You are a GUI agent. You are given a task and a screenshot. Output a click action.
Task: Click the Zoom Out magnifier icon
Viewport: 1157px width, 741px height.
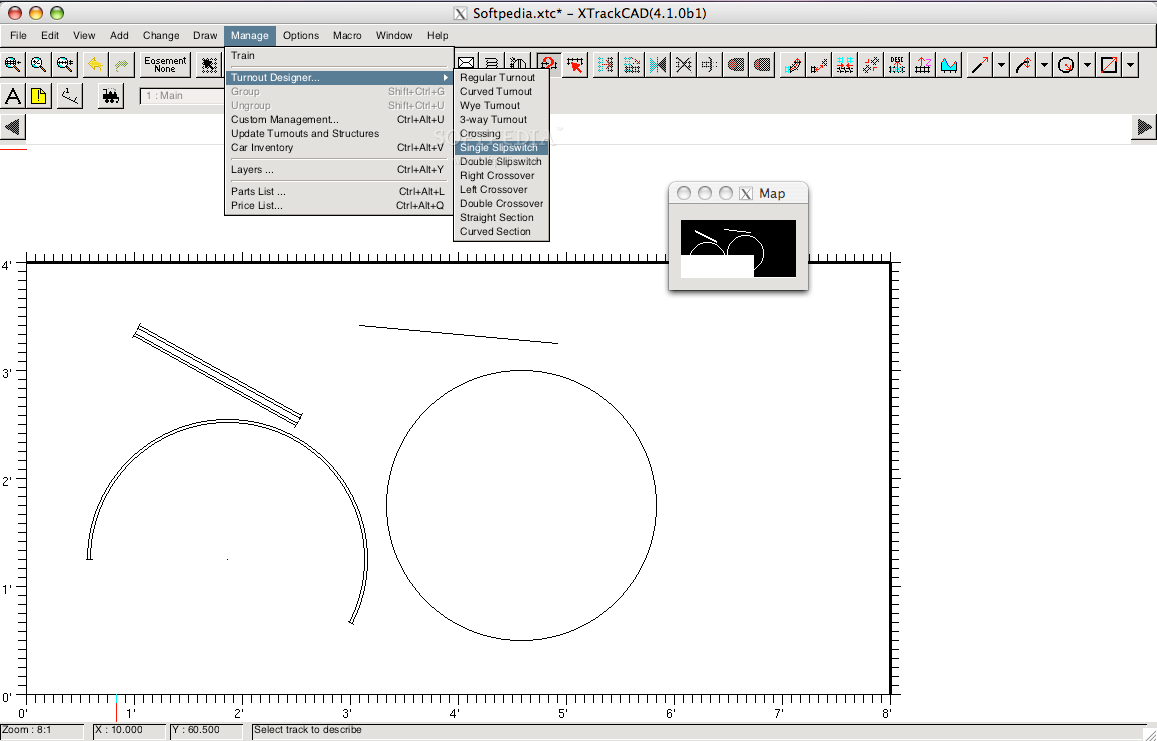66,65
